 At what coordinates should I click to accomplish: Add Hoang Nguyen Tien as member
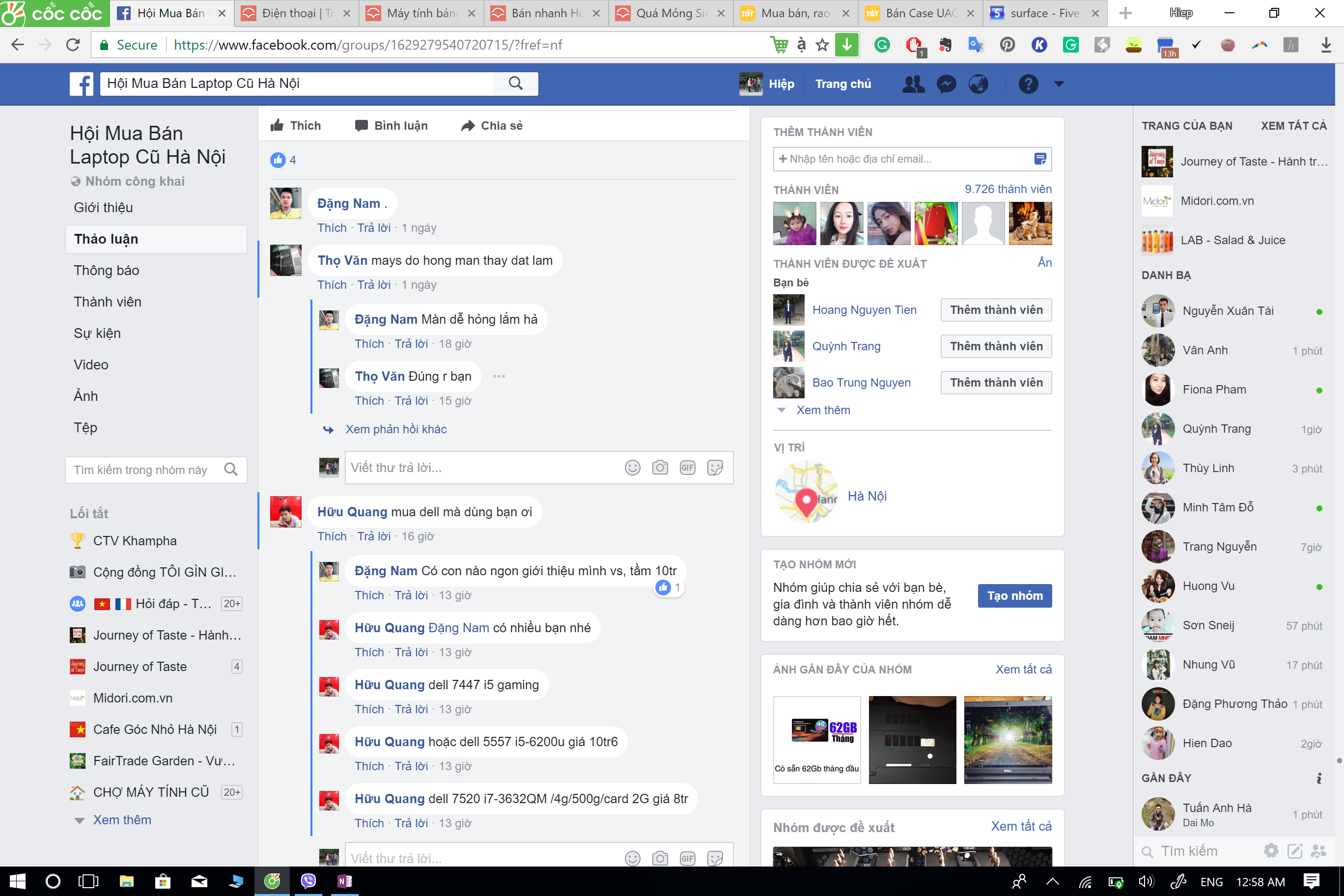996,309
